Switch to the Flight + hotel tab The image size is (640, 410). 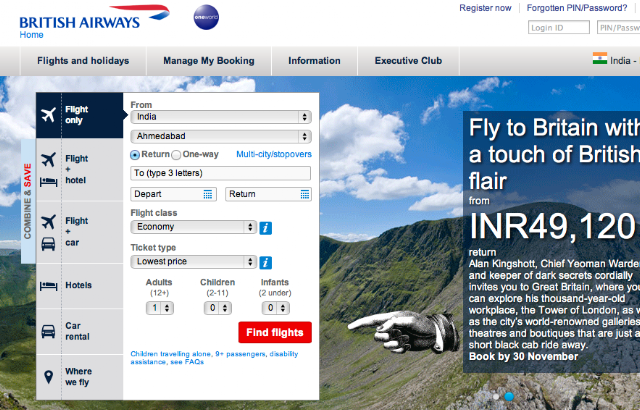click(x=80, y=170)
